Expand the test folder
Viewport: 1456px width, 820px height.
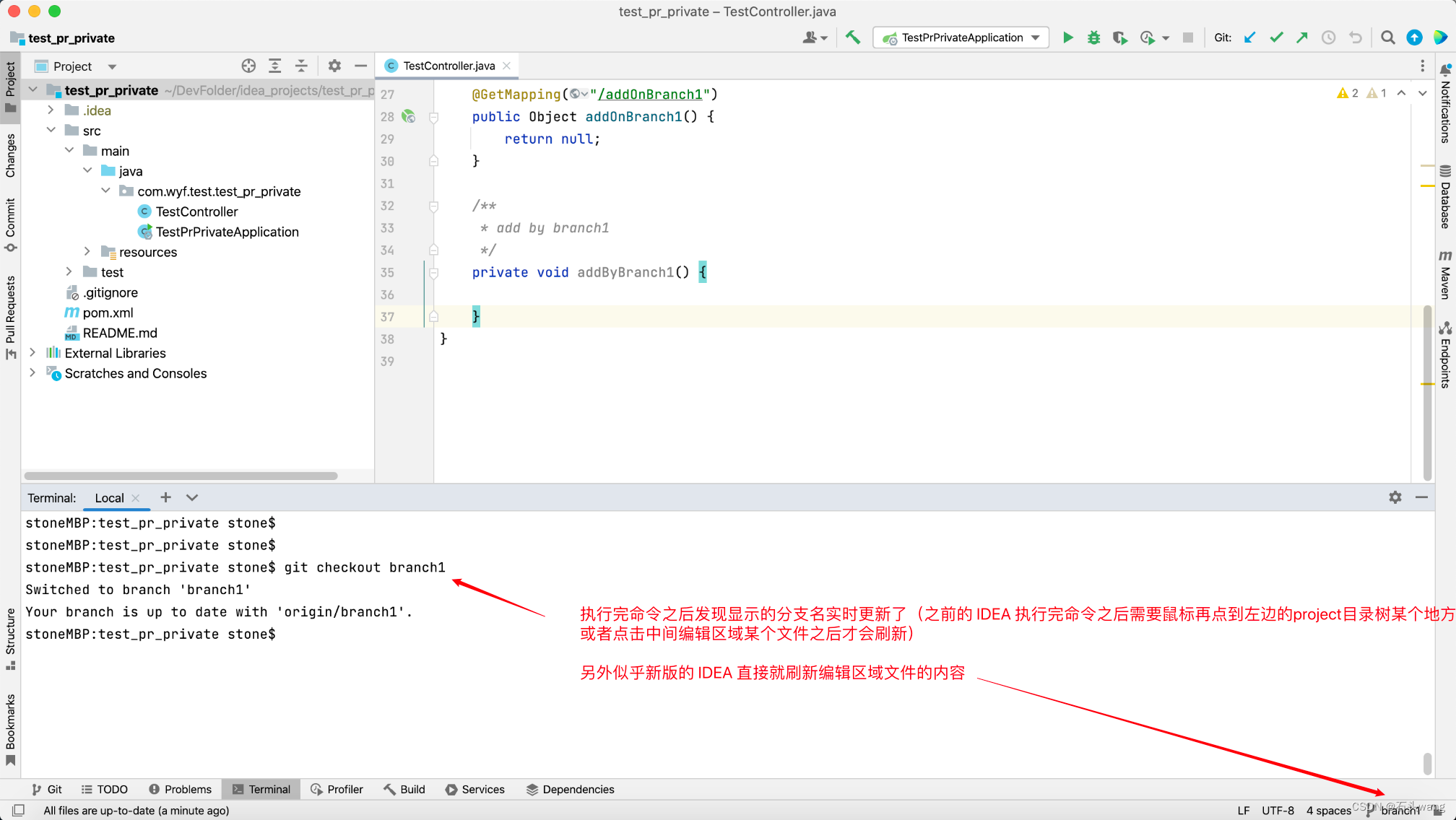coord(69,271)
